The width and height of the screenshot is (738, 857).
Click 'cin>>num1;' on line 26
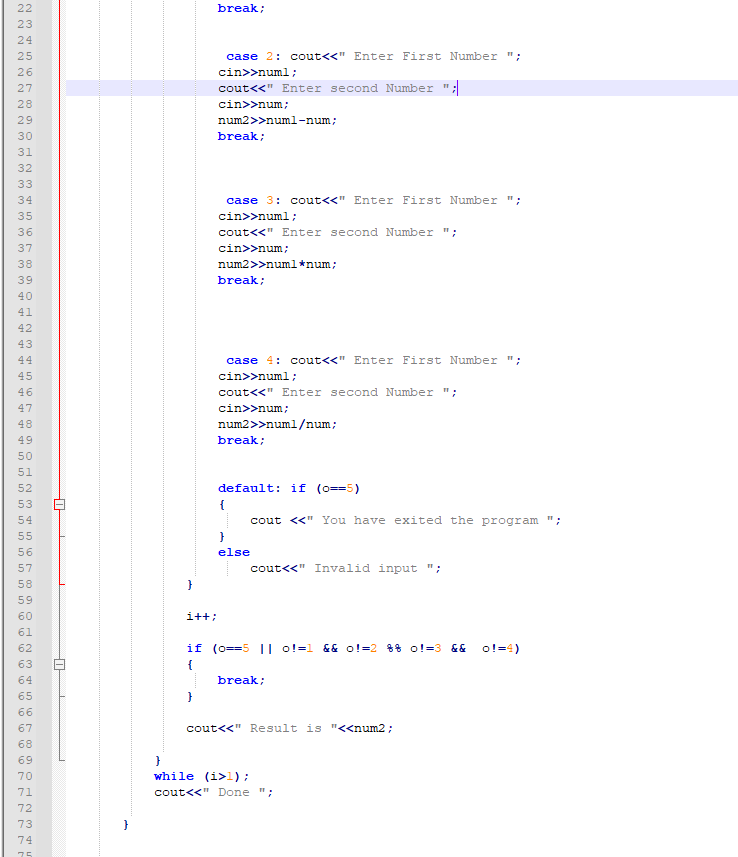point(257,73)
